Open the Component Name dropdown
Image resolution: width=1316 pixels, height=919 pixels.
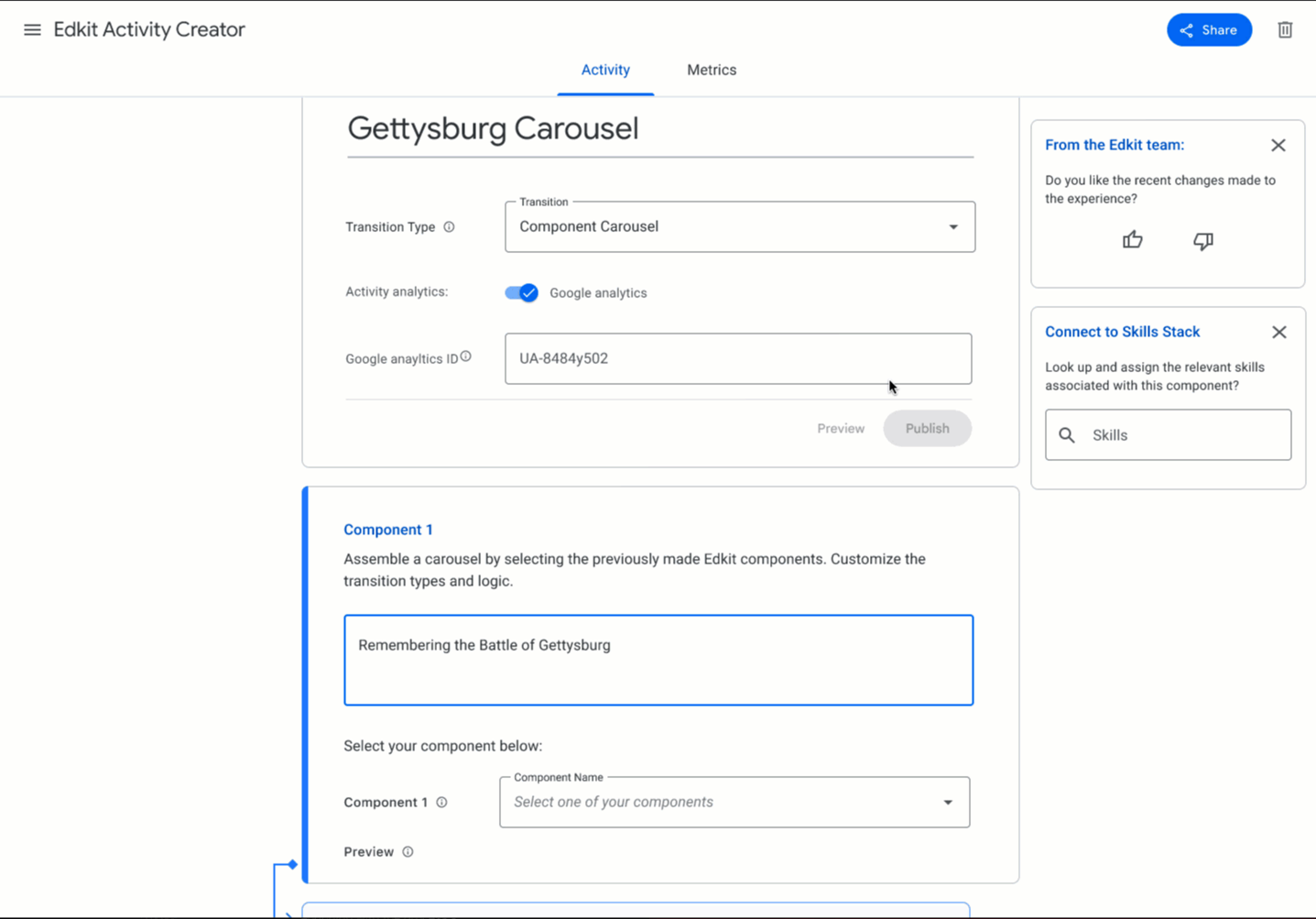coord(734,803)
